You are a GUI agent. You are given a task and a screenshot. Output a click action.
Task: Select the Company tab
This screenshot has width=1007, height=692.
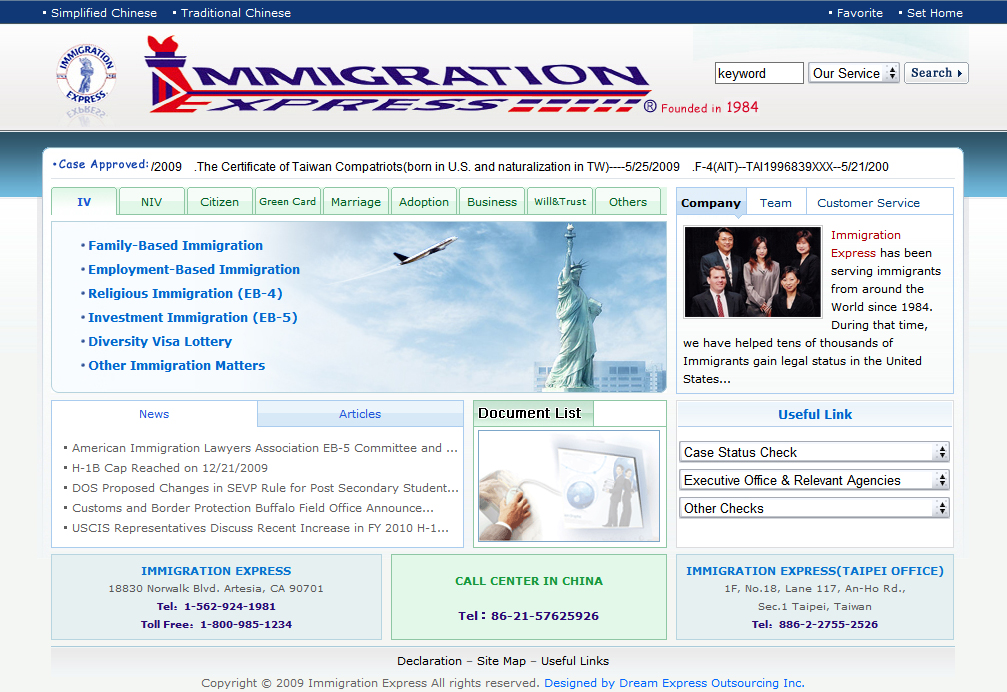click(711, 203)
